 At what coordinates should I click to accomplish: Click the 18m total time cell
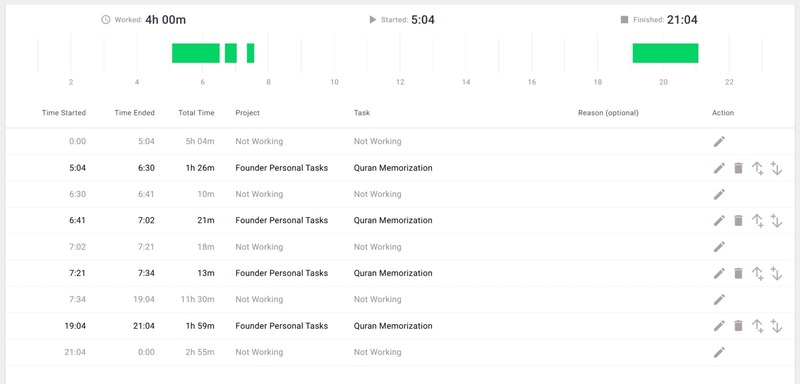coord(206,247)
